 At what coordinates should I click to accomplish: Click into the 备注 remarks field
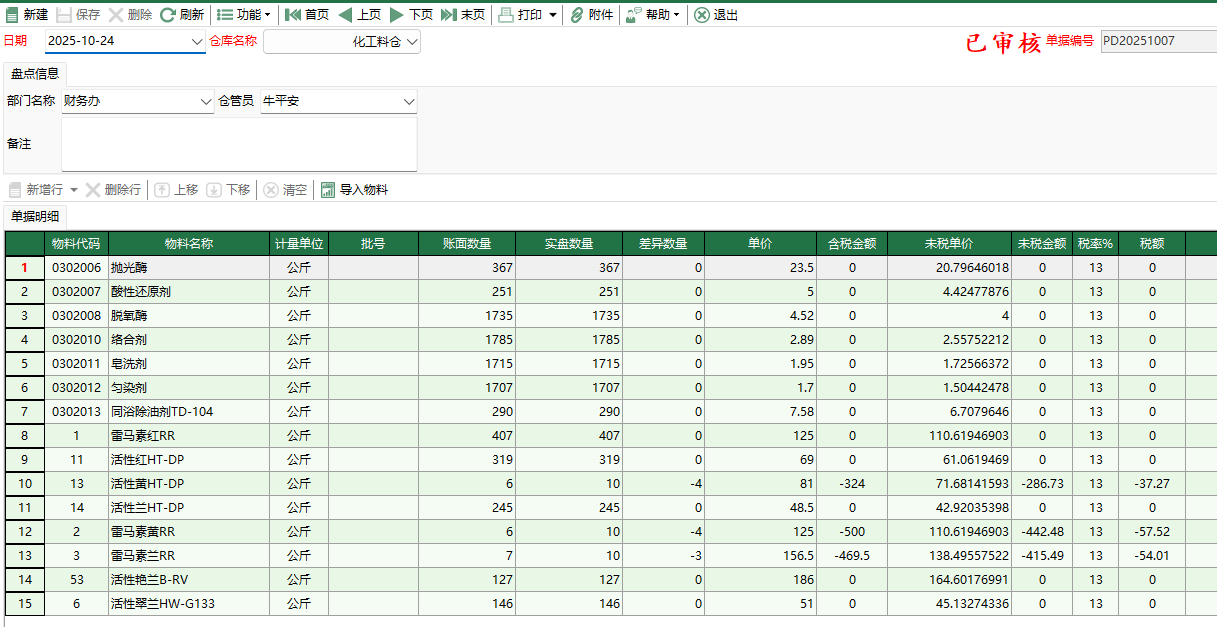click(x=239, y=145)
